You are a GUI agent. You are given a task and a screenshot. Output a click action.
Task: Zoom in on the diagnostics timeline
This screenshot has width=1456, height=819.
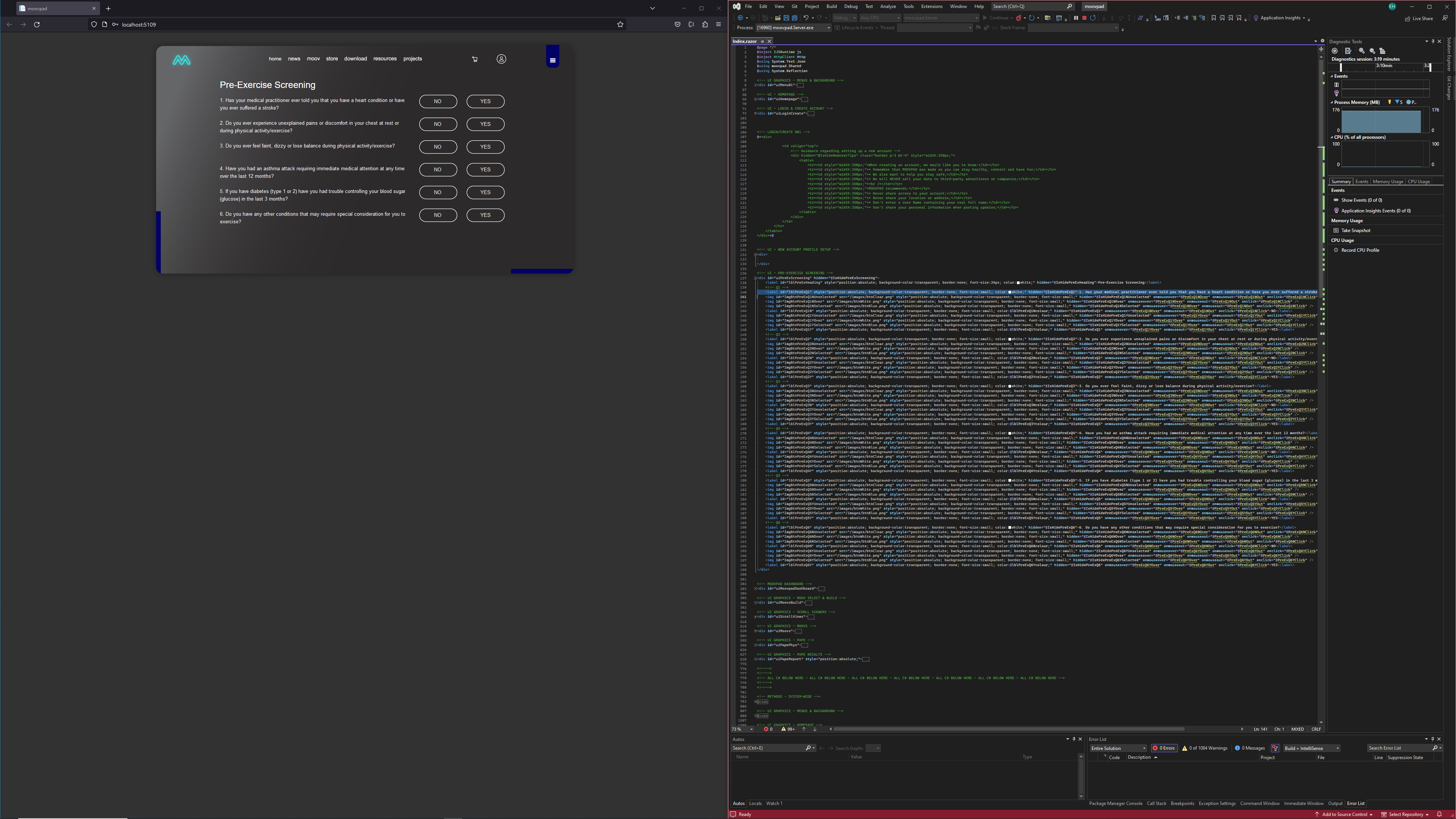1362,51
